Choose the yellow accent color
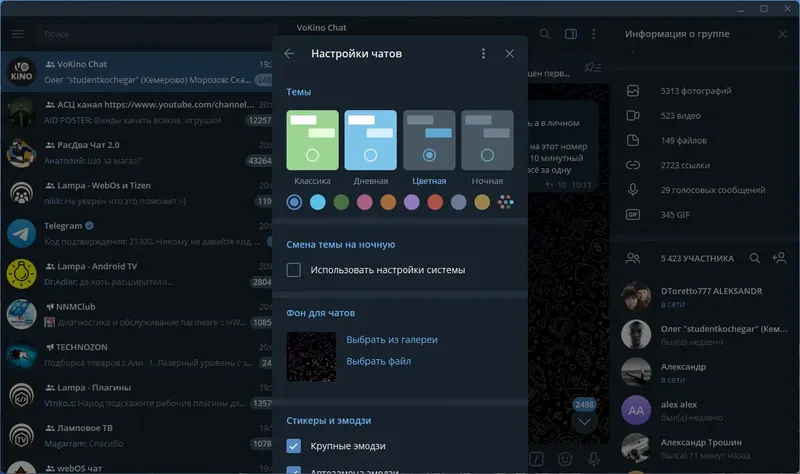 482,202
